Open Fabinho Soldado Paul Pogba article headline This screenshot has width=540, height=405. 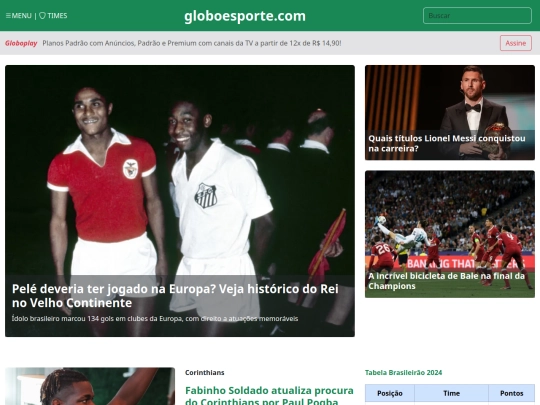click(x=269, y=395)
